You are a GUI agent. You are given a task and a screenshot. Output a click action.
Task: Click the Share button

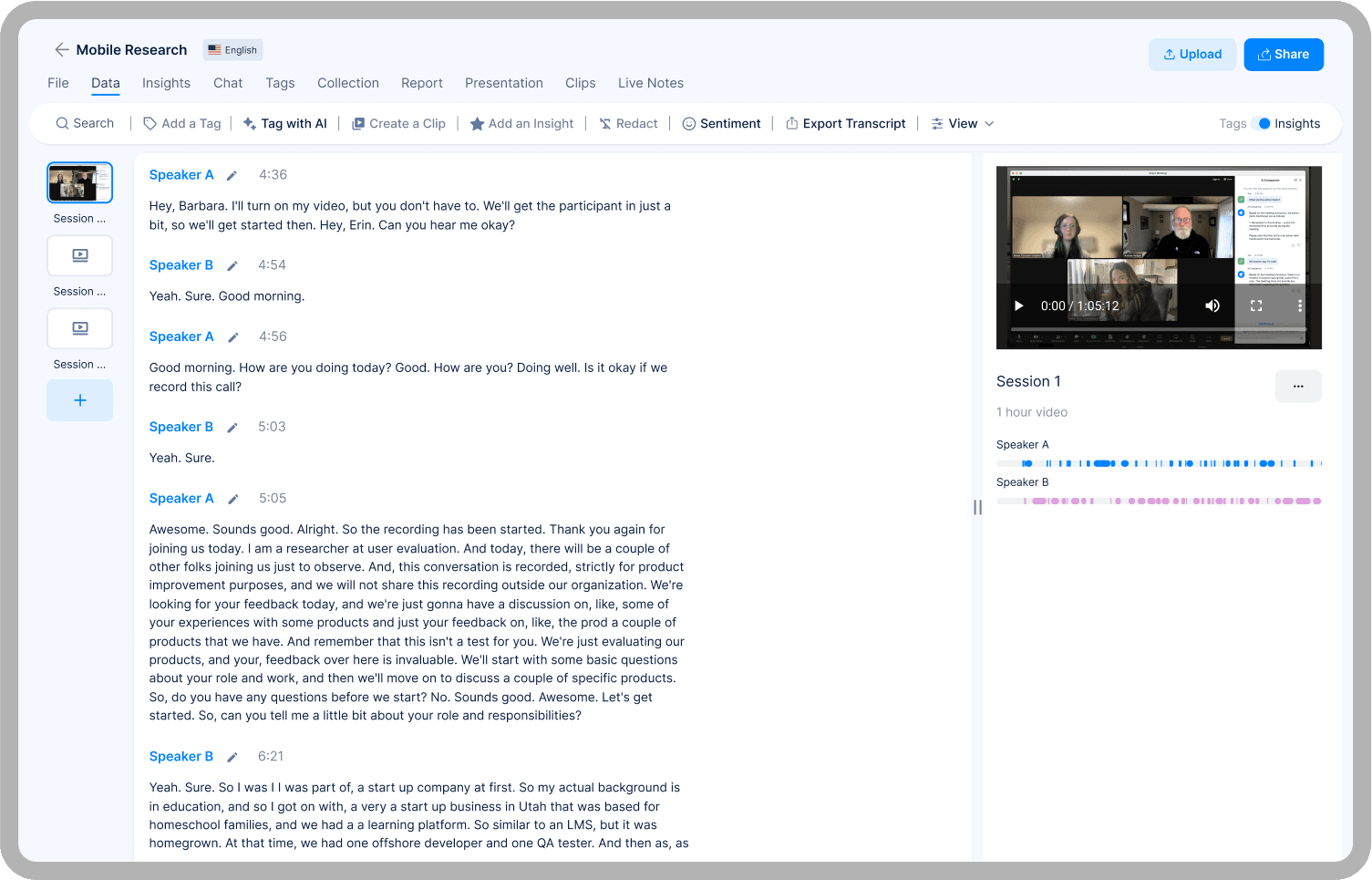1284,54
